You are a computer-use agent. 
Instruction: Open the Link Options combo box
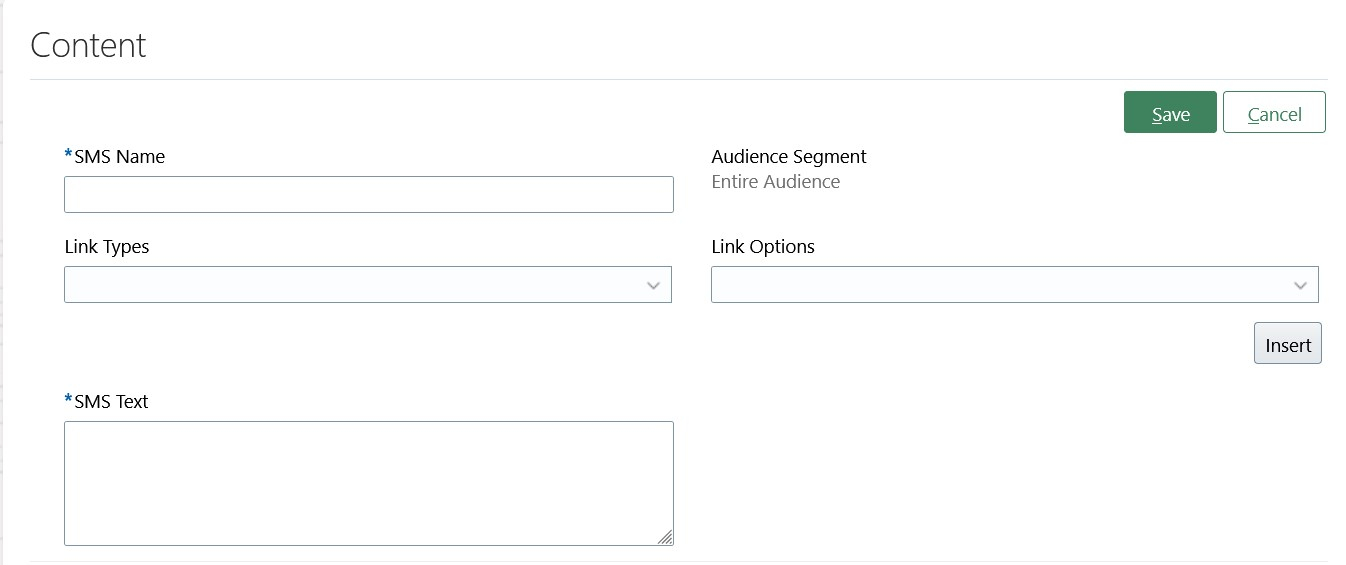coord(1000,285)
